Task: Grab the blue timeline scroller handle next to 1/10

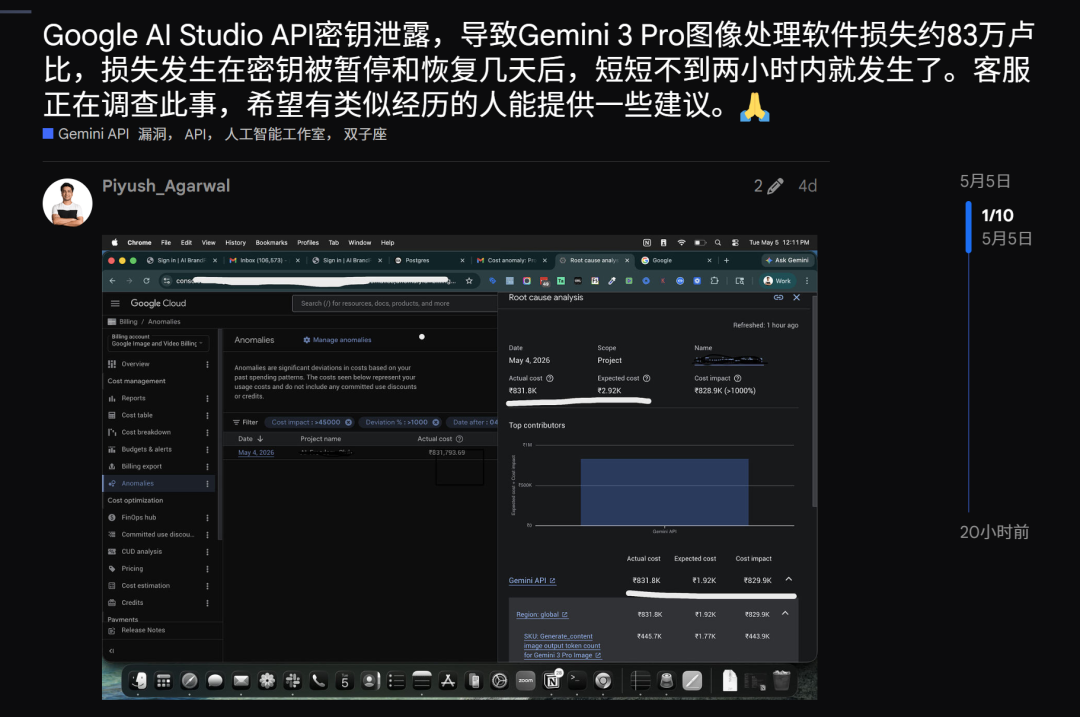Action: pos(968,227)
